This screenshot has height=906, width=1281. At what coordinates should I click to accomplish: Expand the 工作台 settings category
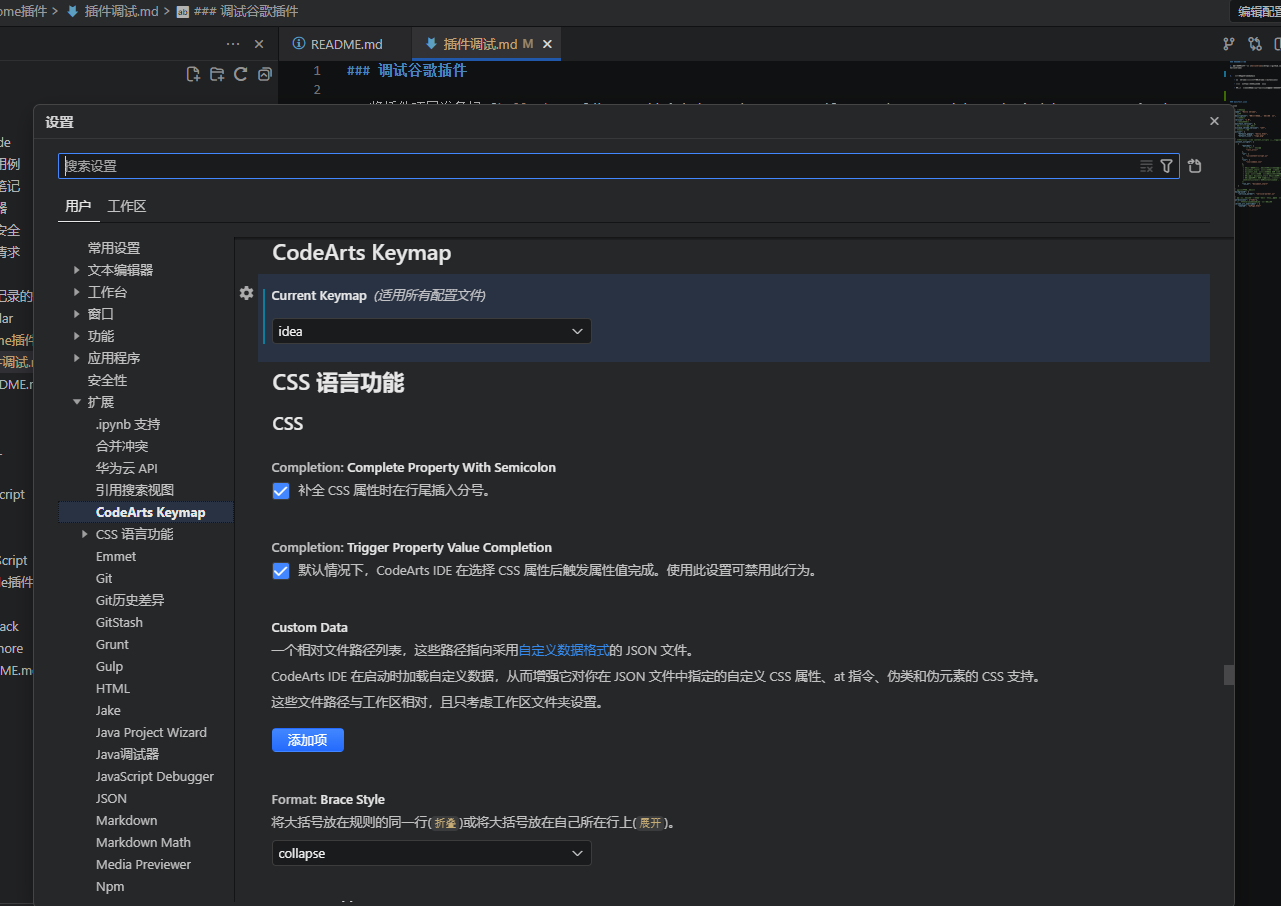(x=77, y=292)
